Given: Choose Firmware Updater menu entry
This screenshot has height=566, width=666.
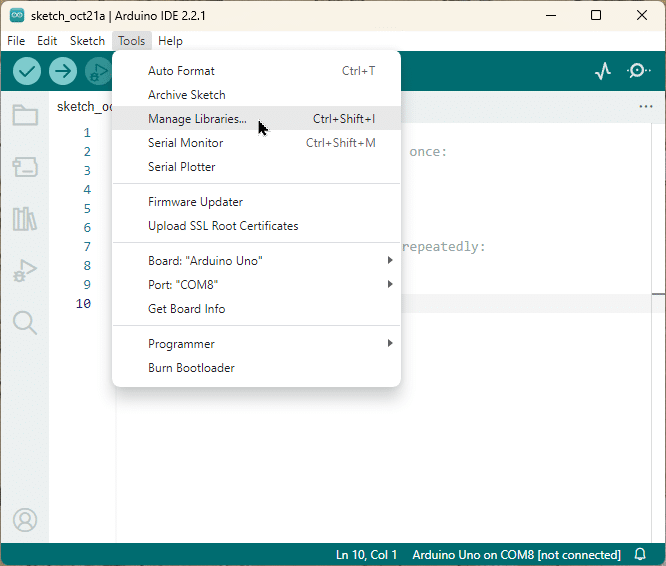Looking at the screenshot, I should 257,202.
